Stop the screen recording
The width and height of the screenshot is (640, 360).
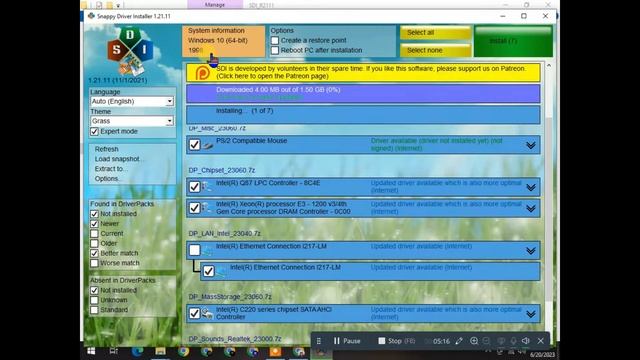(396, 341)
